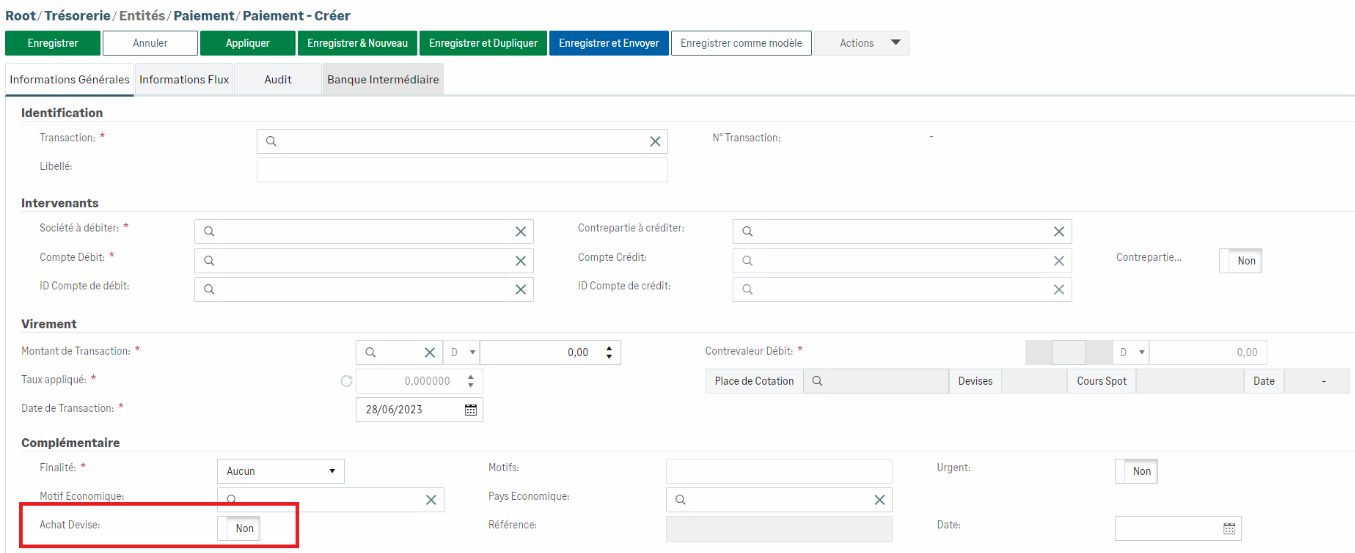This screenshot has width=1355, height=553.
Task: Click search icon in Contrepartie à créditer
Action: 748,232
